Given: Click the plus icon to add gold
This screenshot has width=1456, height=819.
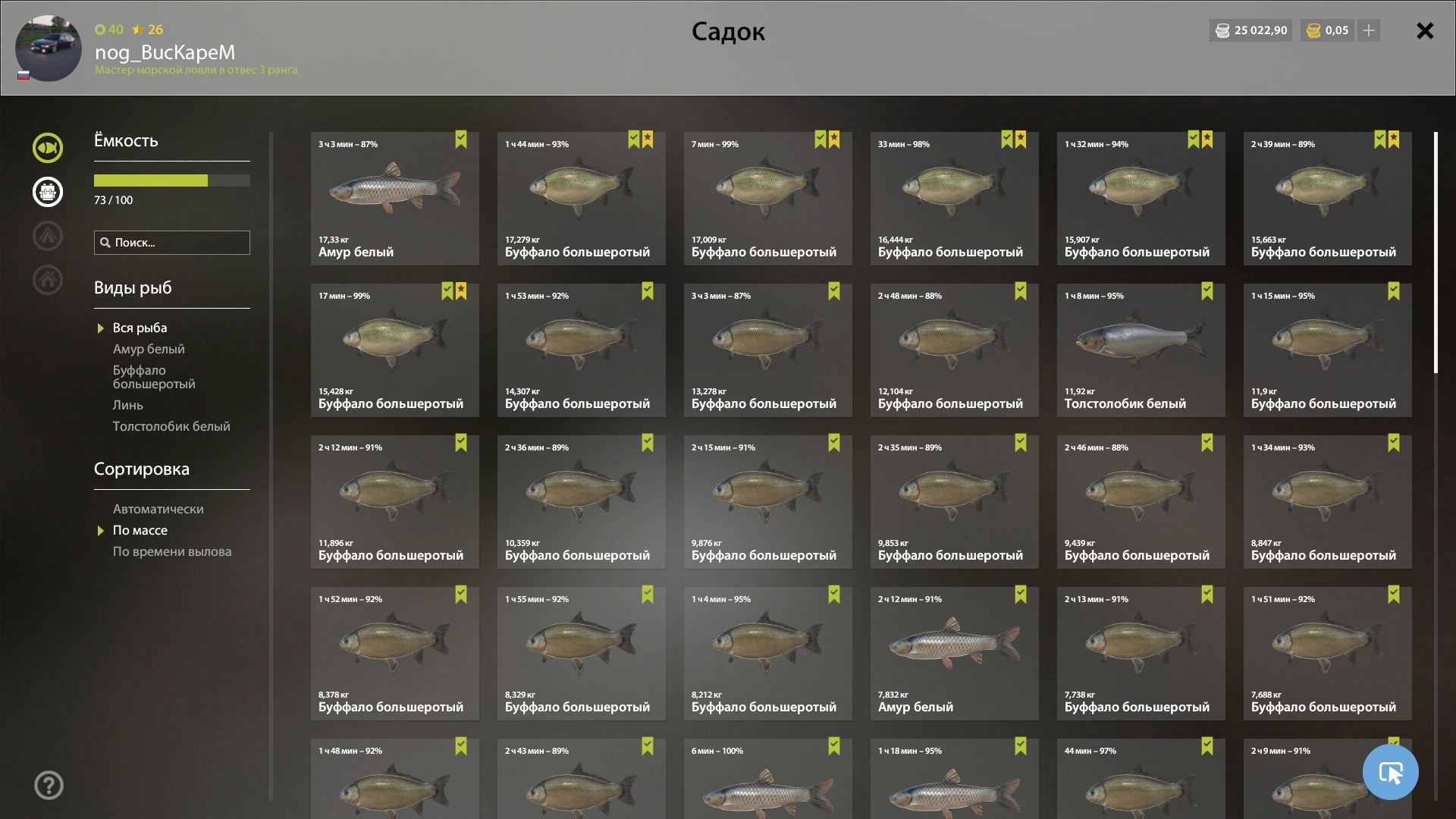Looking at the screenshot, I should (x=1369, y=30).
